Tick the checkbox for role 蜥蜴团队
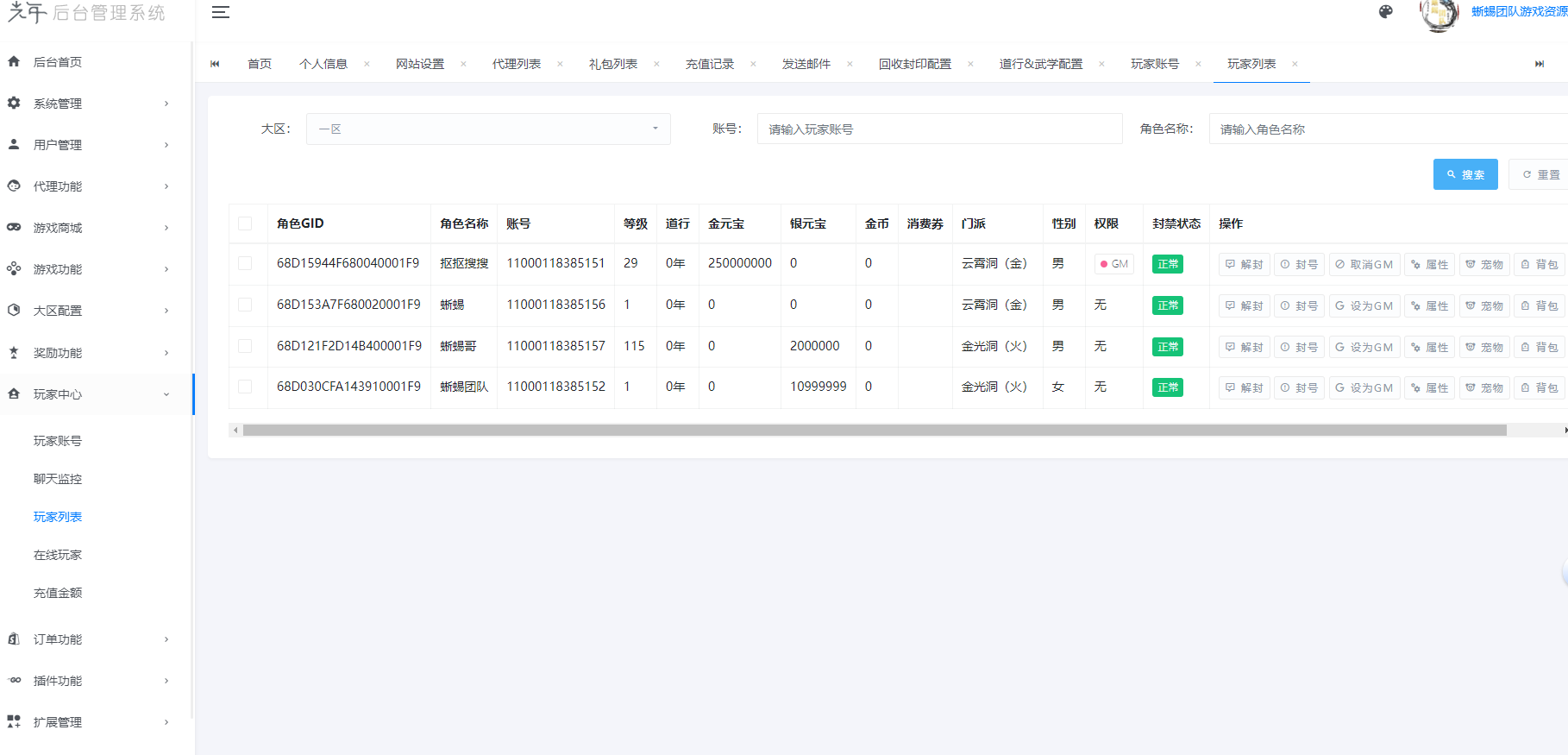Image resolution: width=1568 pixels, height=755 pixels. tap(245, 387)
